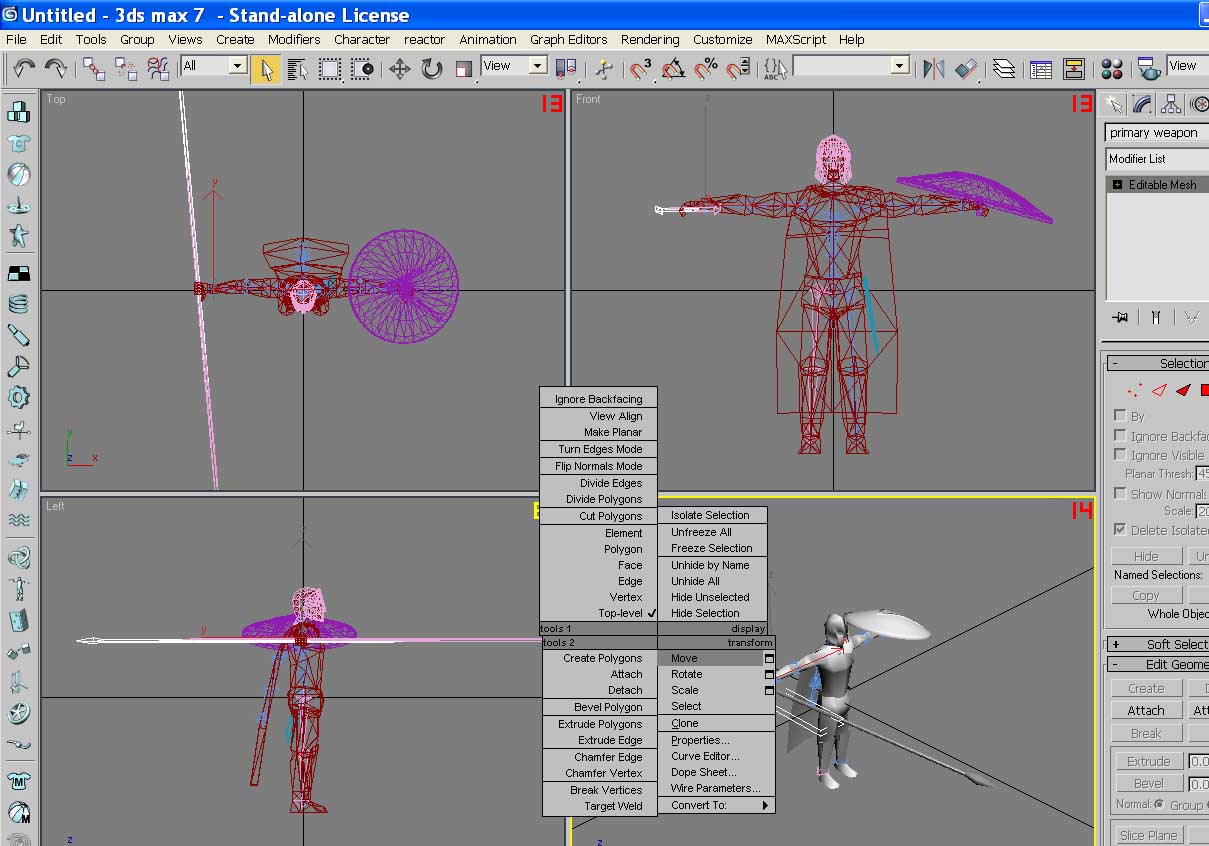
Task: Click the Mirror Selected Objects tool
Action: click(x=933, y=68)
